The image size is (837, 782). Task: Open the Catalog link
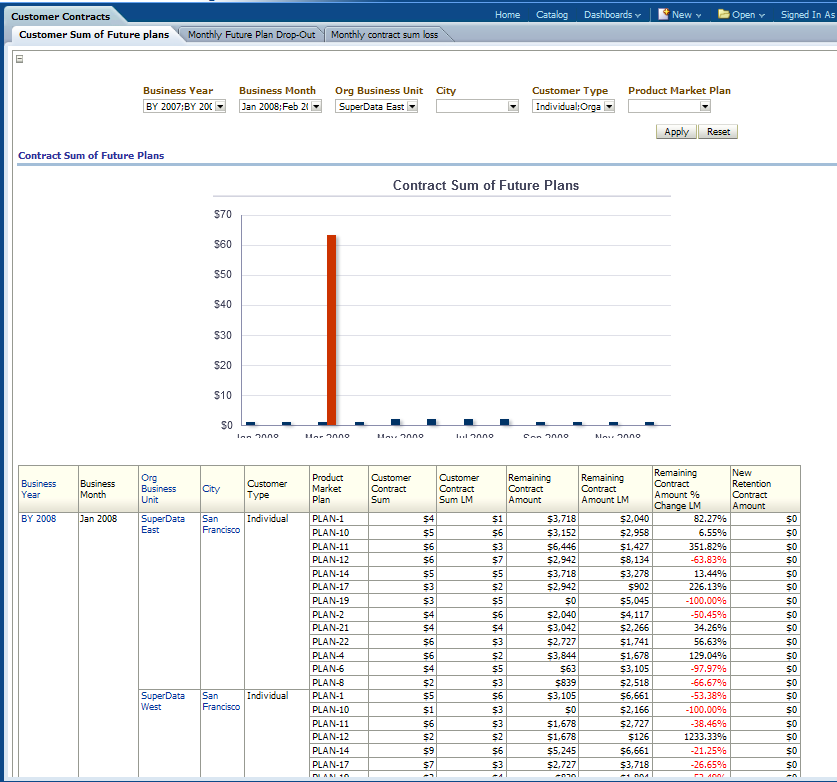tap(551, 15)
